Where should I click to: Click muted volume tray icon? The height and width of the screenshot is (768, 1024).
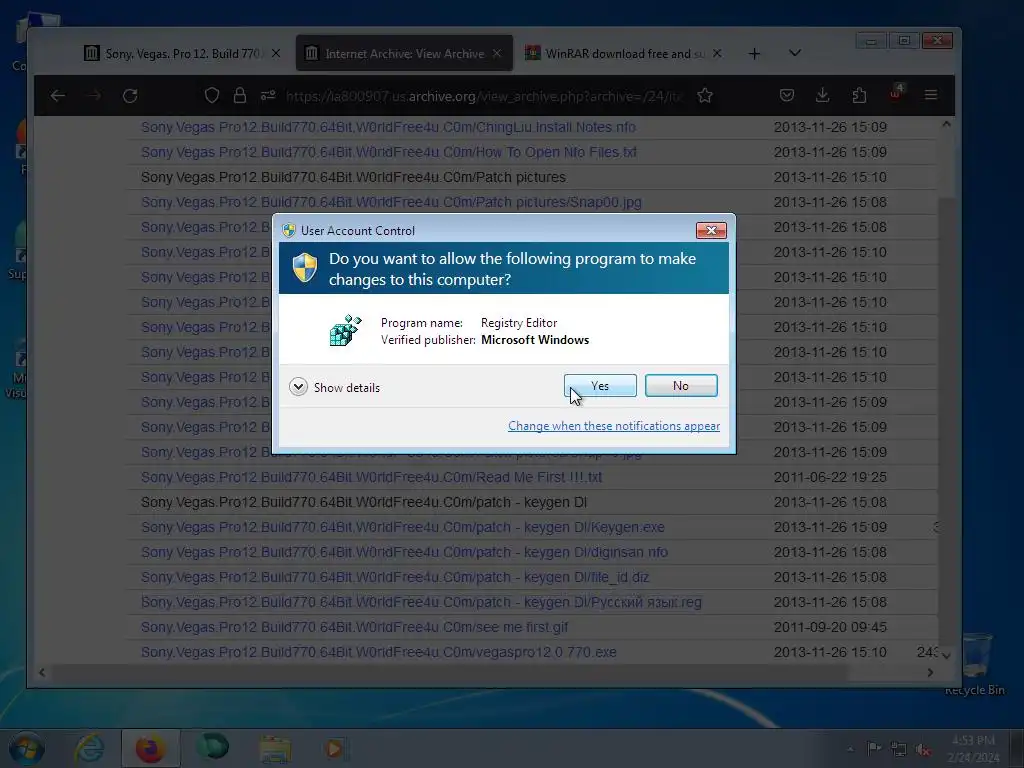923,750
